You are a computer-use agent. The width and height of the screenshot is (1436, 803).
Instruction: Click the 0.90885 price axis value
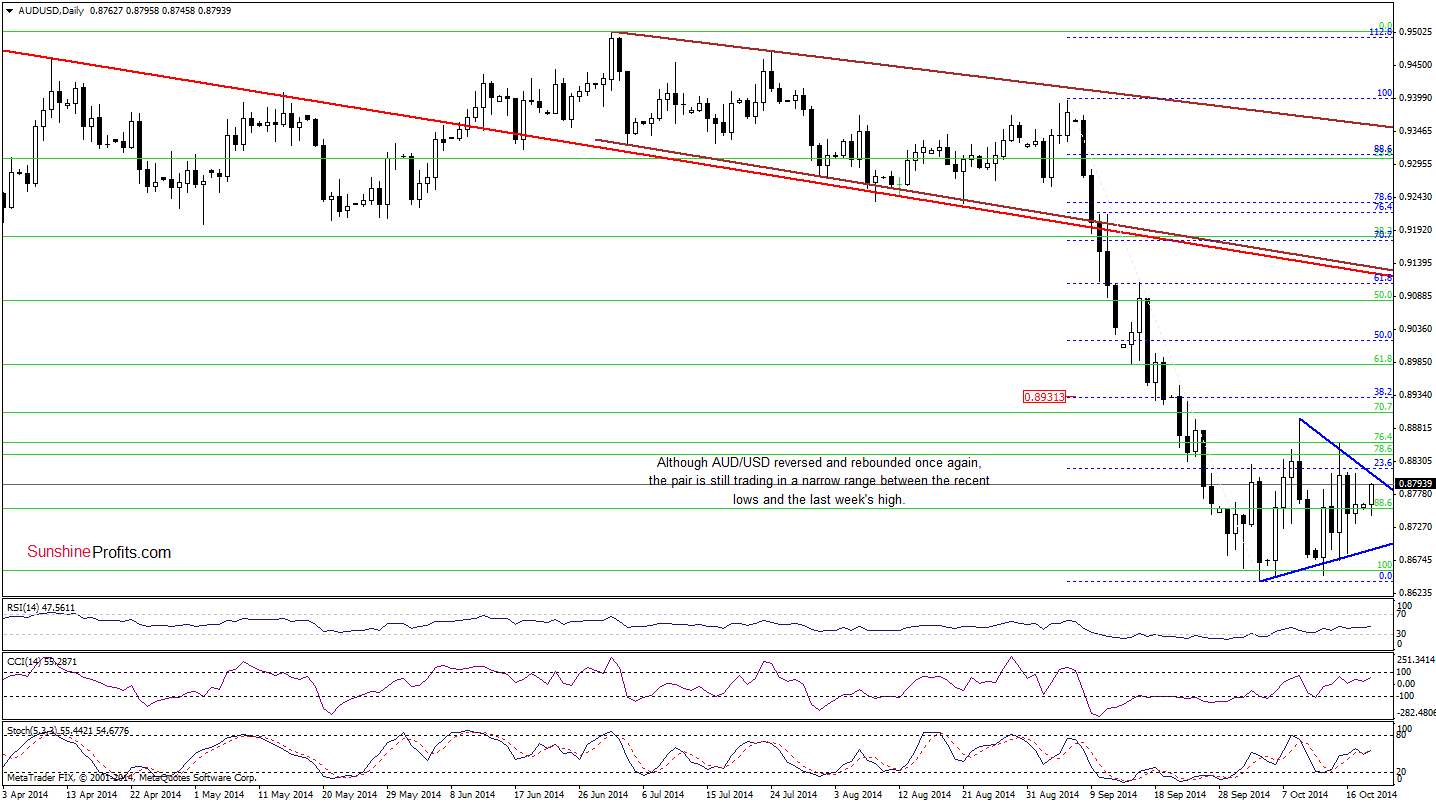[x=1413, y=295]
